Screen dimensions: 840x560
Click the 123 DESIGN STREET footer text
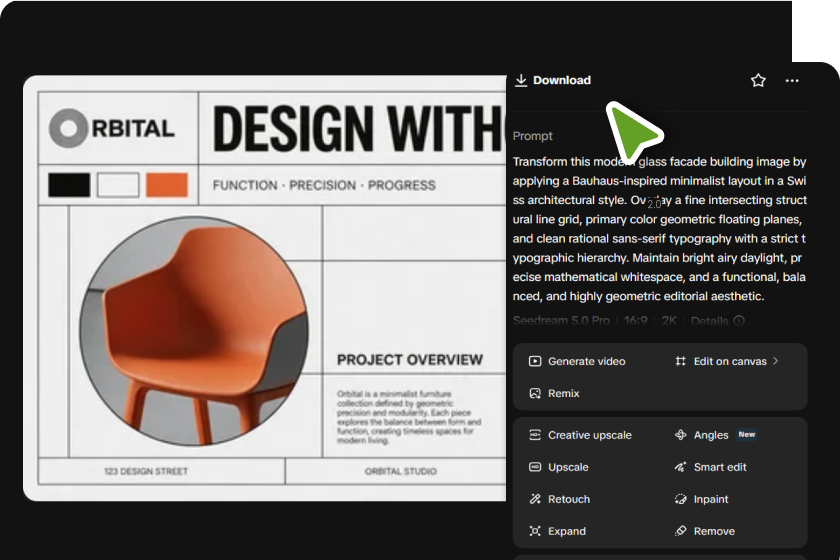pyautogui.click(x=146, y=472)
